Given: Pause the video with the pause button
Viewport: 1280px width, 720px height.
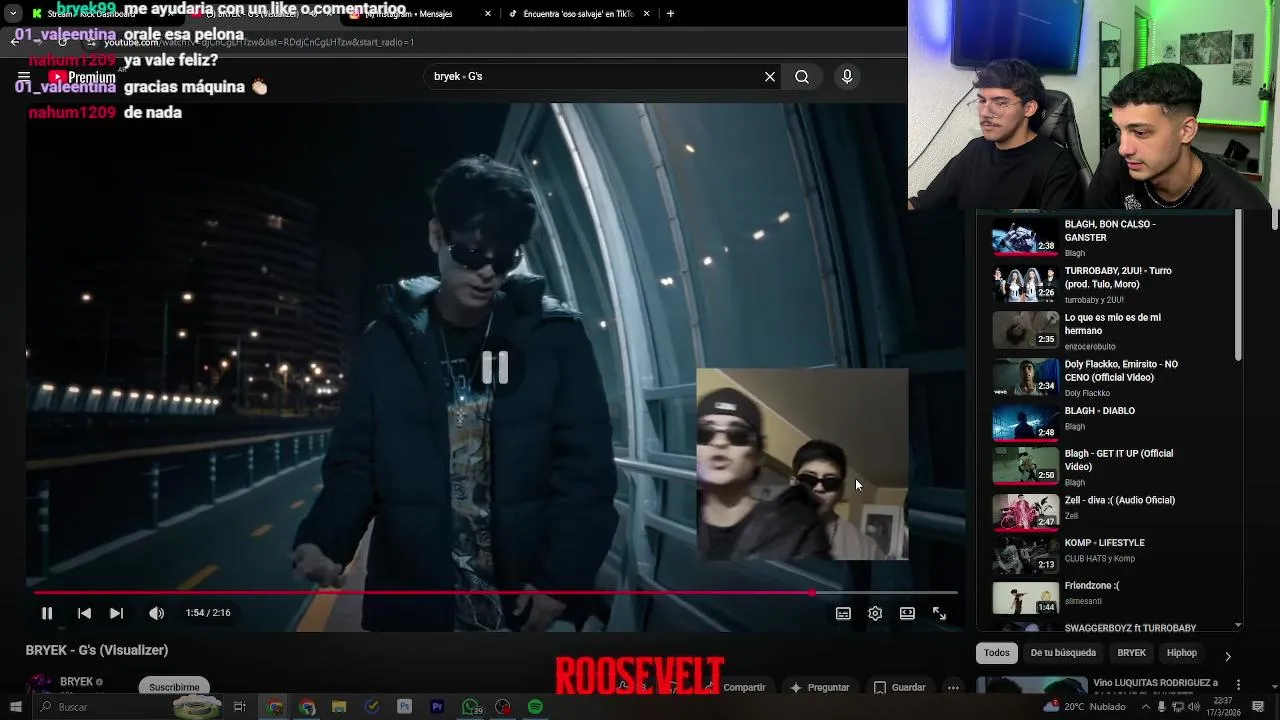Looking at the screenshot, I should [46, 613].
